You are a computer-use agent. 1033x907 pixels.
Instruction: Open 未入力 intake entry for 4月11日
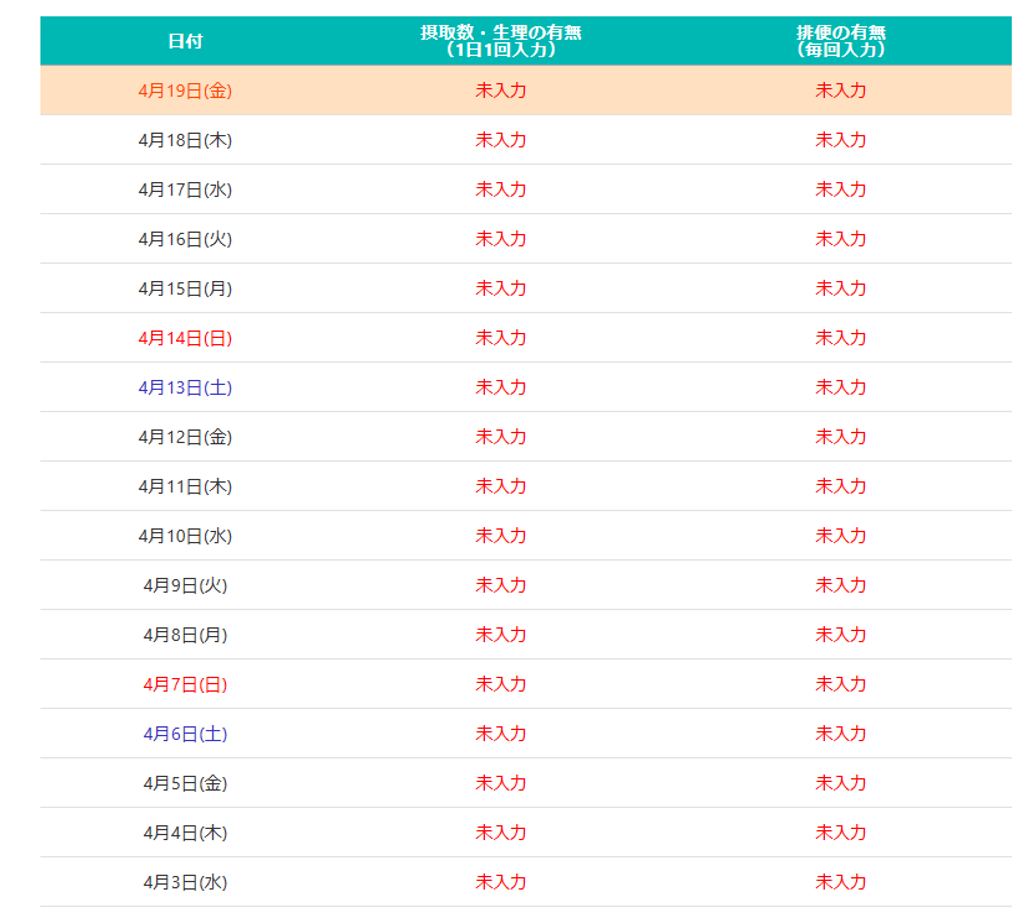[x=501, y=486]
